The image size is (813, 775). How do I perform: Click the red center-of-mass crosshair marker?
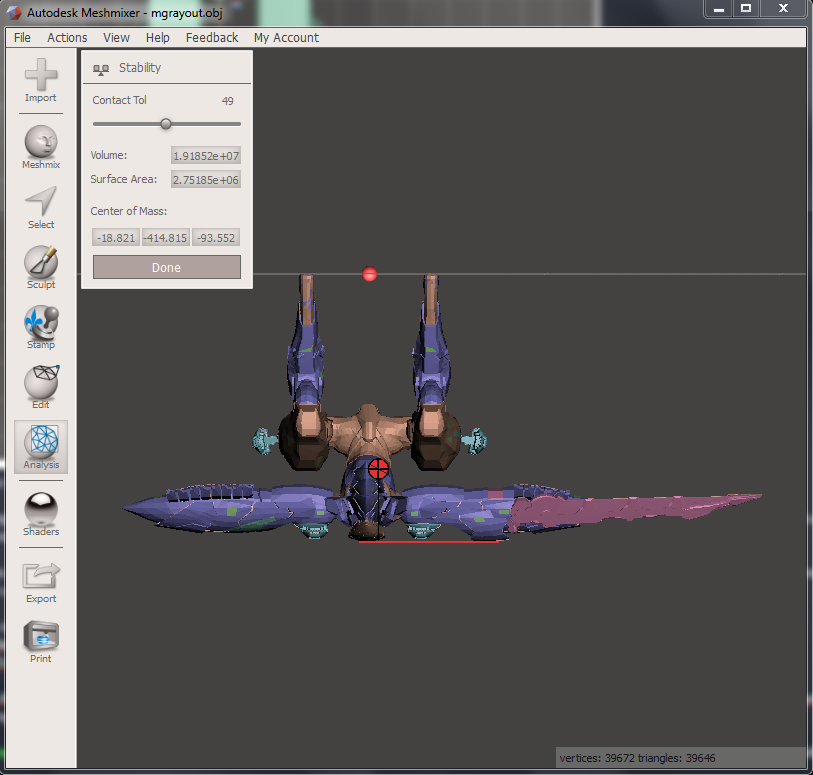pyautogui.click(x=379, y=469)
